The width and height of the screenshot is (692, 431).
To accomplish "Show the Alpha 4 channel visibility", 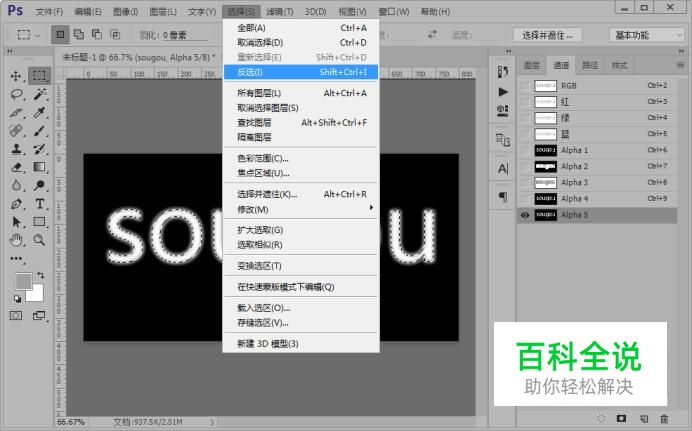I will (x=525, y=199).
